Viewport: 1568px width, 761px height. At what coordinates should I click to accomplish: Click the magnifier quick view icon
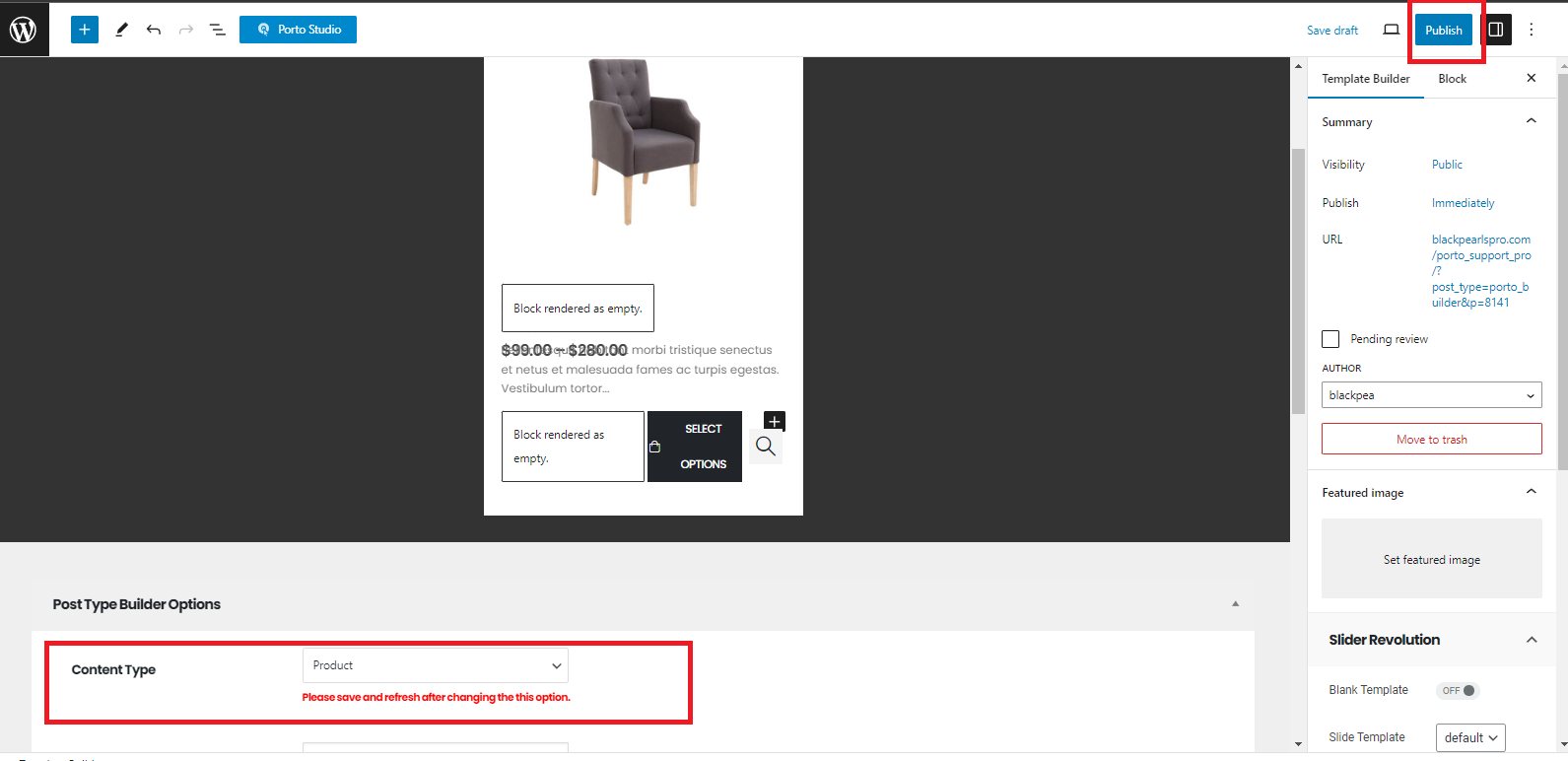(766, 447)
